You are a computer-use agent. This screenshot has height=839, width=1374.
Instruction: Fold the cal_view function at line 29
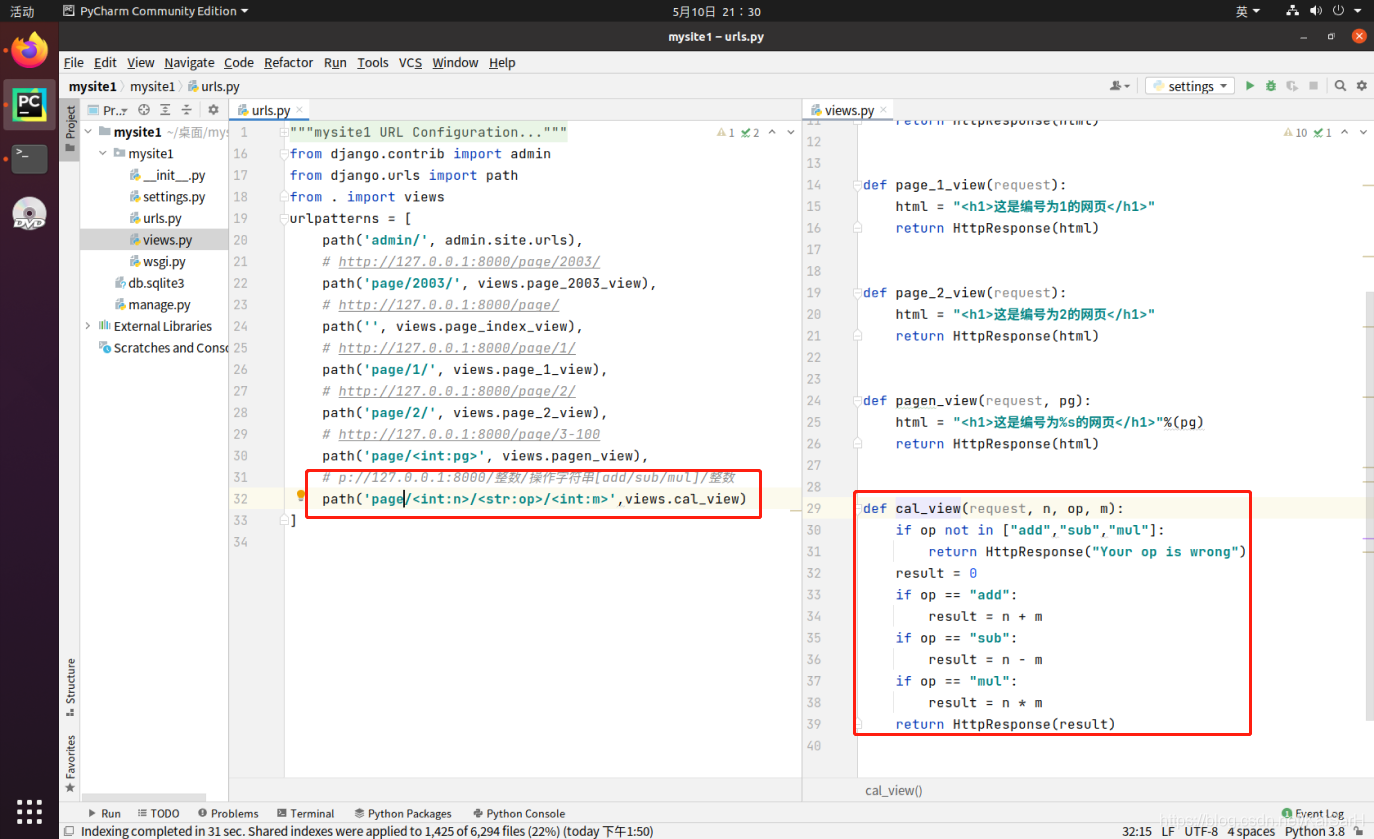click(x=858, y=508)
